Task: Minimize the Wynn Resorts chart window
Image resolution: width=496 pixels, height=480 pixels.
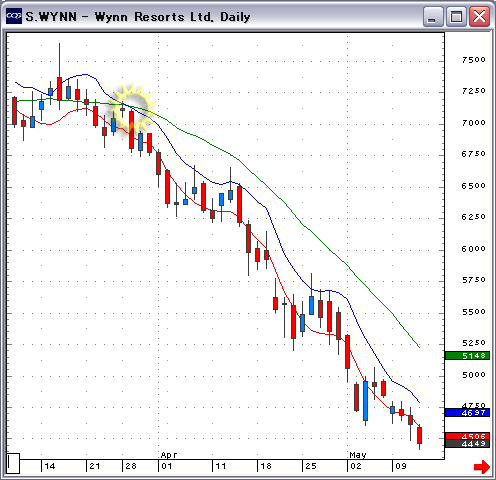Action: click(x=432, y=16)
